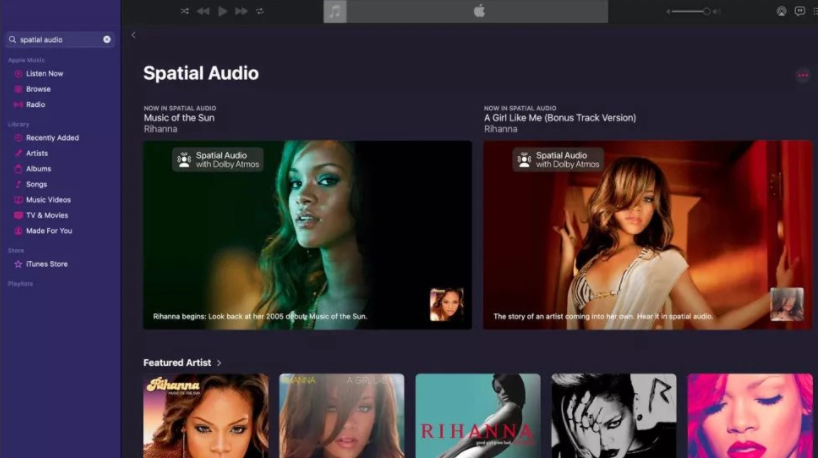Open Recently Added library section
The width and height of the screenshot is (819, 458).
52,138
